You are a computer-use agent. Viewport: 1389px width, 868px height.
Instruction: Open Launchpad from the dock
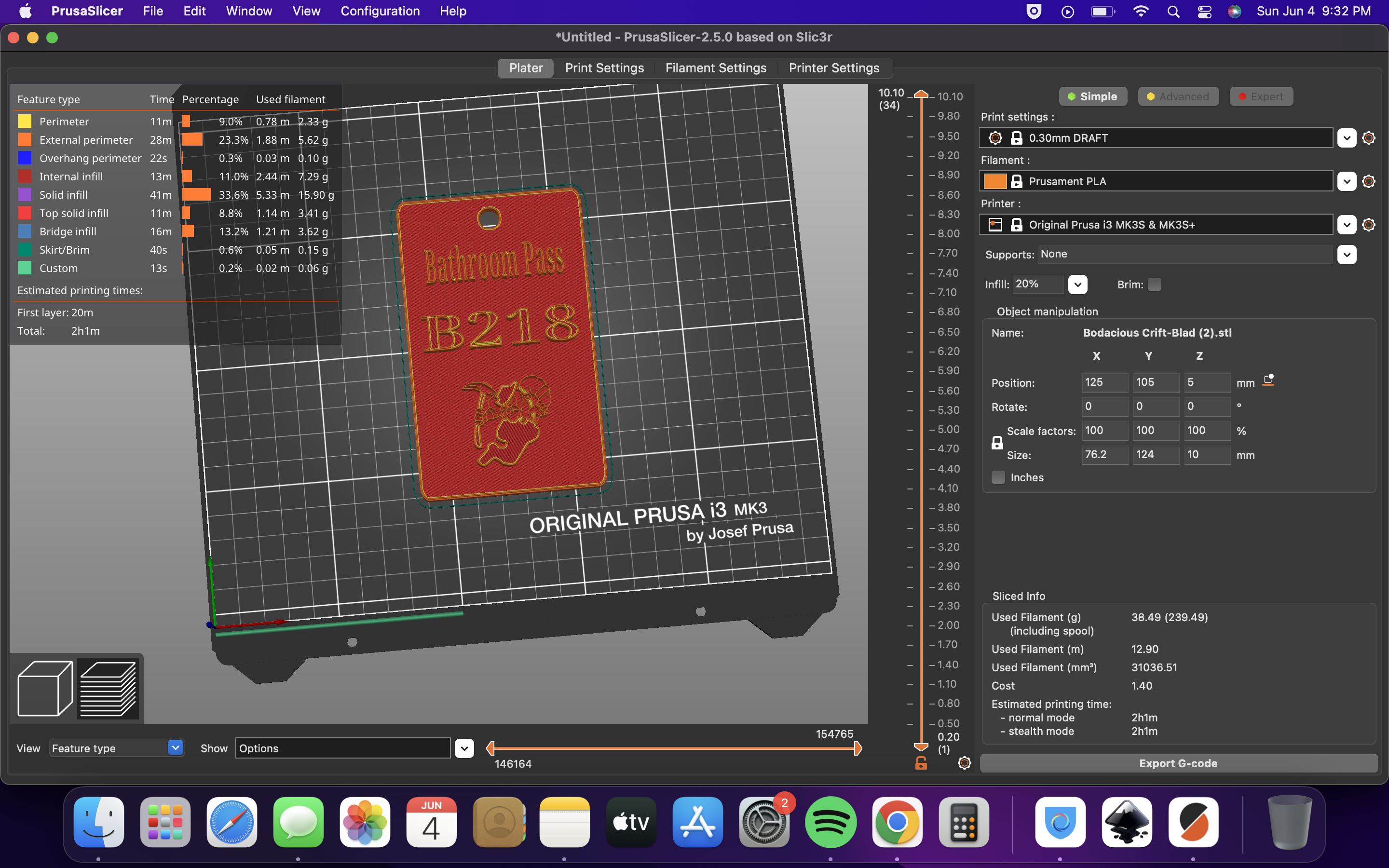165,822
